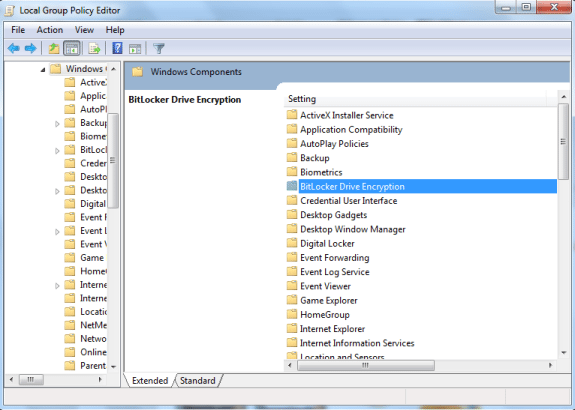Switch to the Extended tab

pos(150,381)
